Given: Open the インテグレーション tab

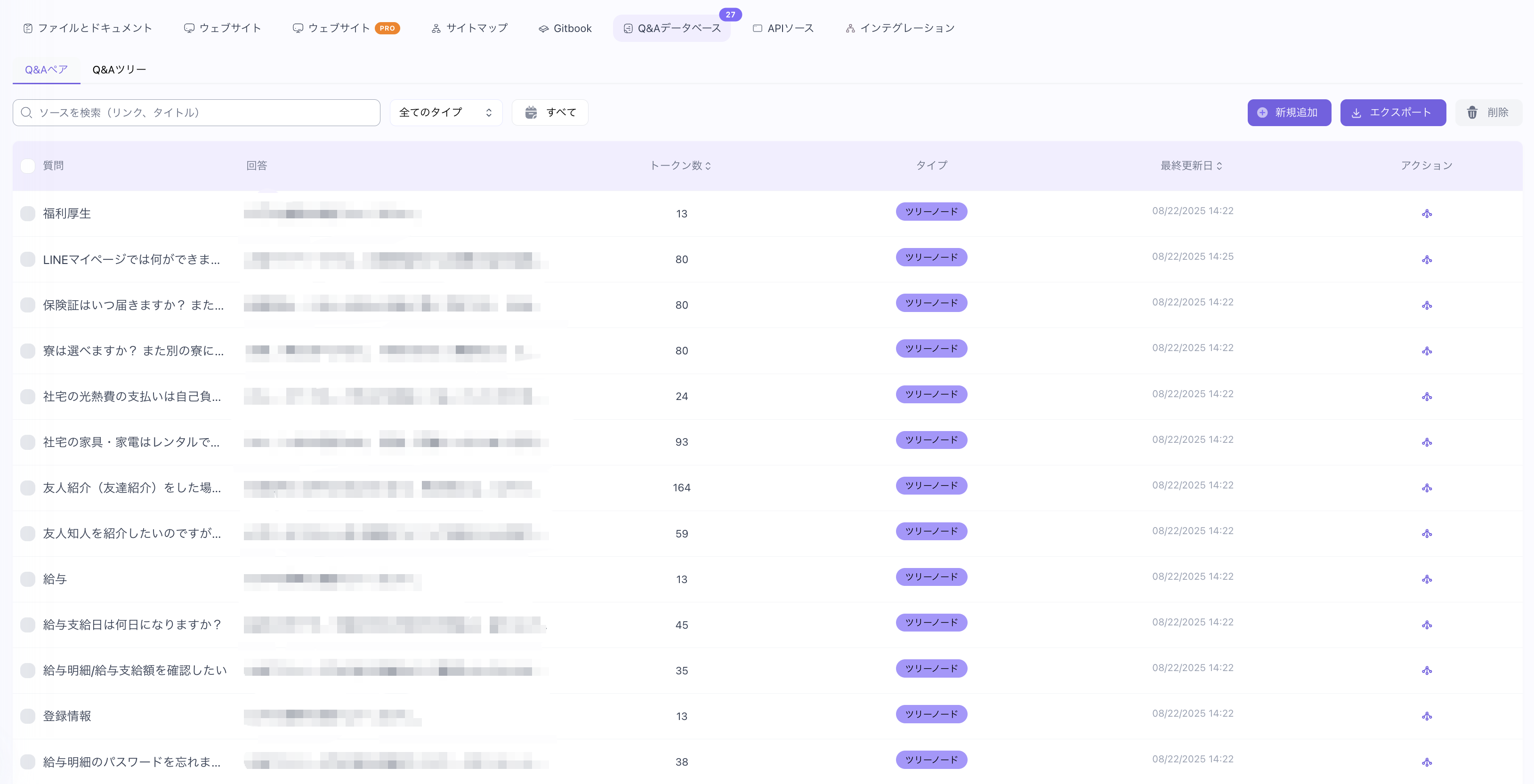Looking at the screenshot, I should point(900,28).
